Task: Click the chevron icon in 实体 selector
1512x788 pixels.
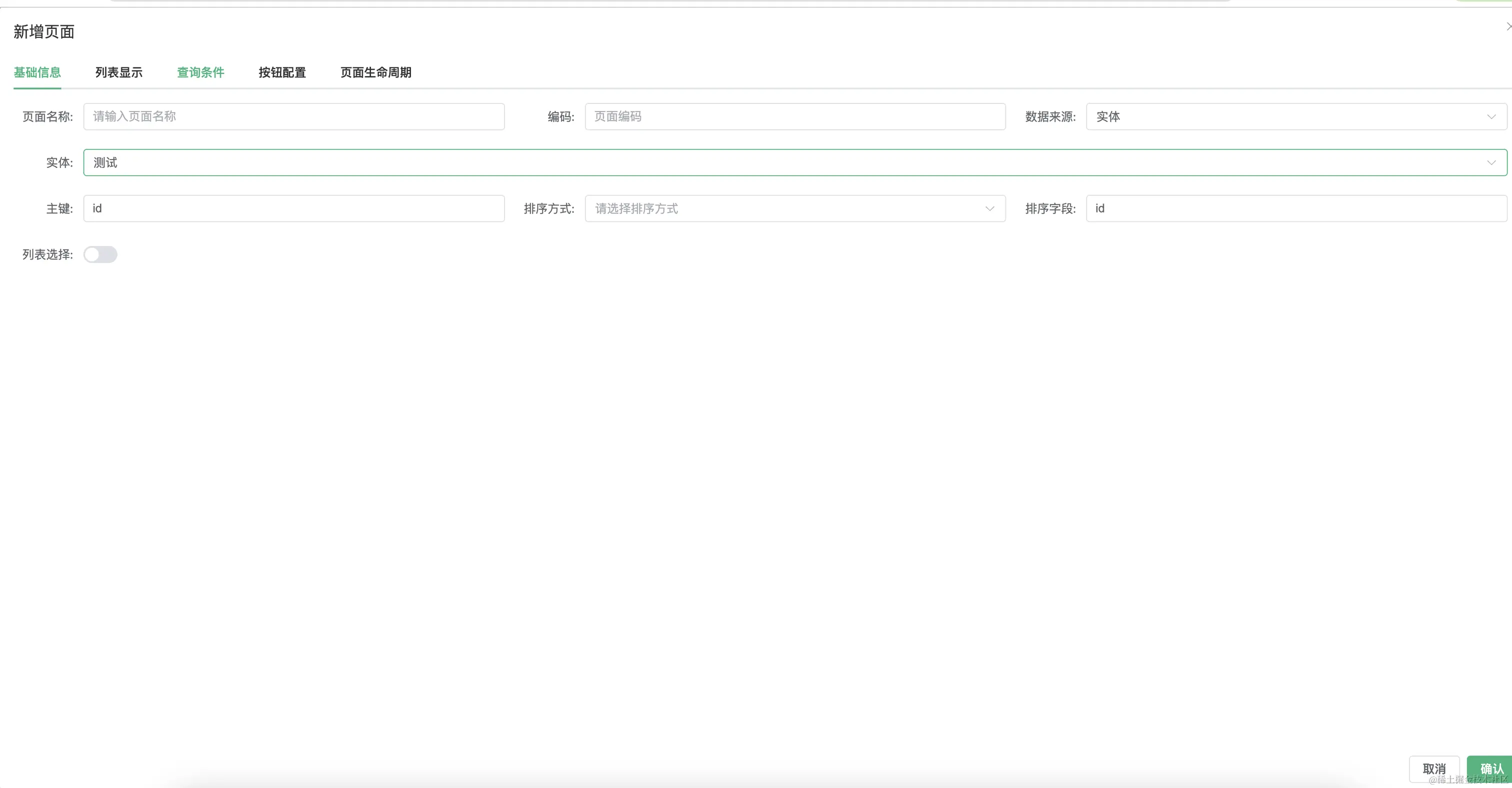Action: (1491, 162)
